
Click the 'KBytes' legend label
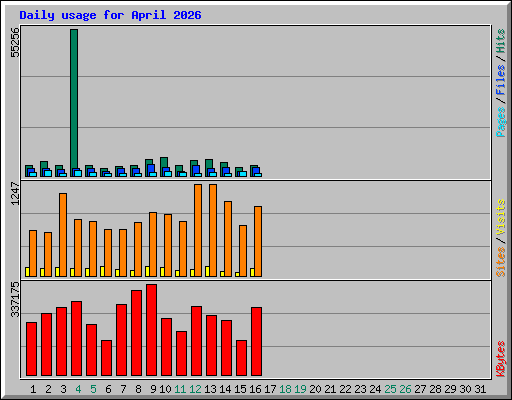[501, 359]
